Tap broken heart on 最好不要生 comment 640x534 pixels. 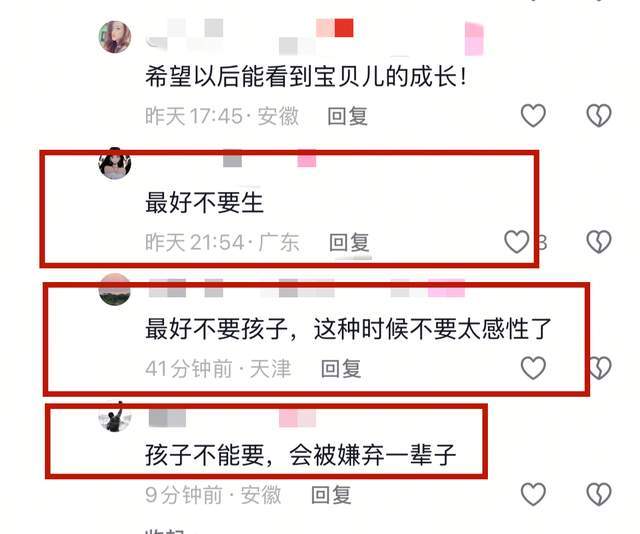(598, 242)
